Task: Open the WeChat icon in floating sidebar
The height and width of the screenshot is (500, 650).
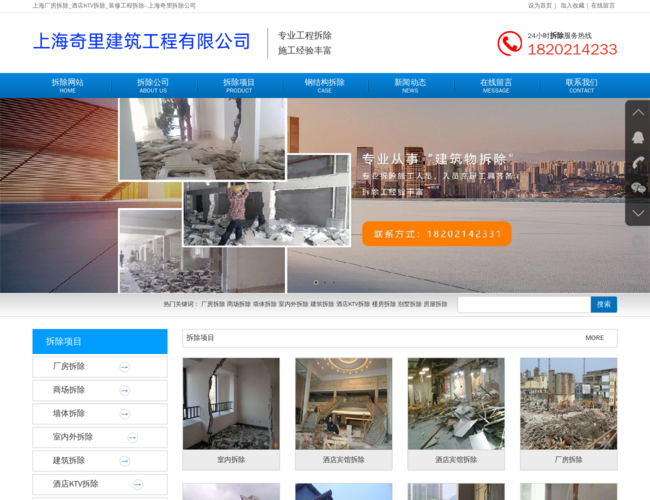Action: point(638,189)
